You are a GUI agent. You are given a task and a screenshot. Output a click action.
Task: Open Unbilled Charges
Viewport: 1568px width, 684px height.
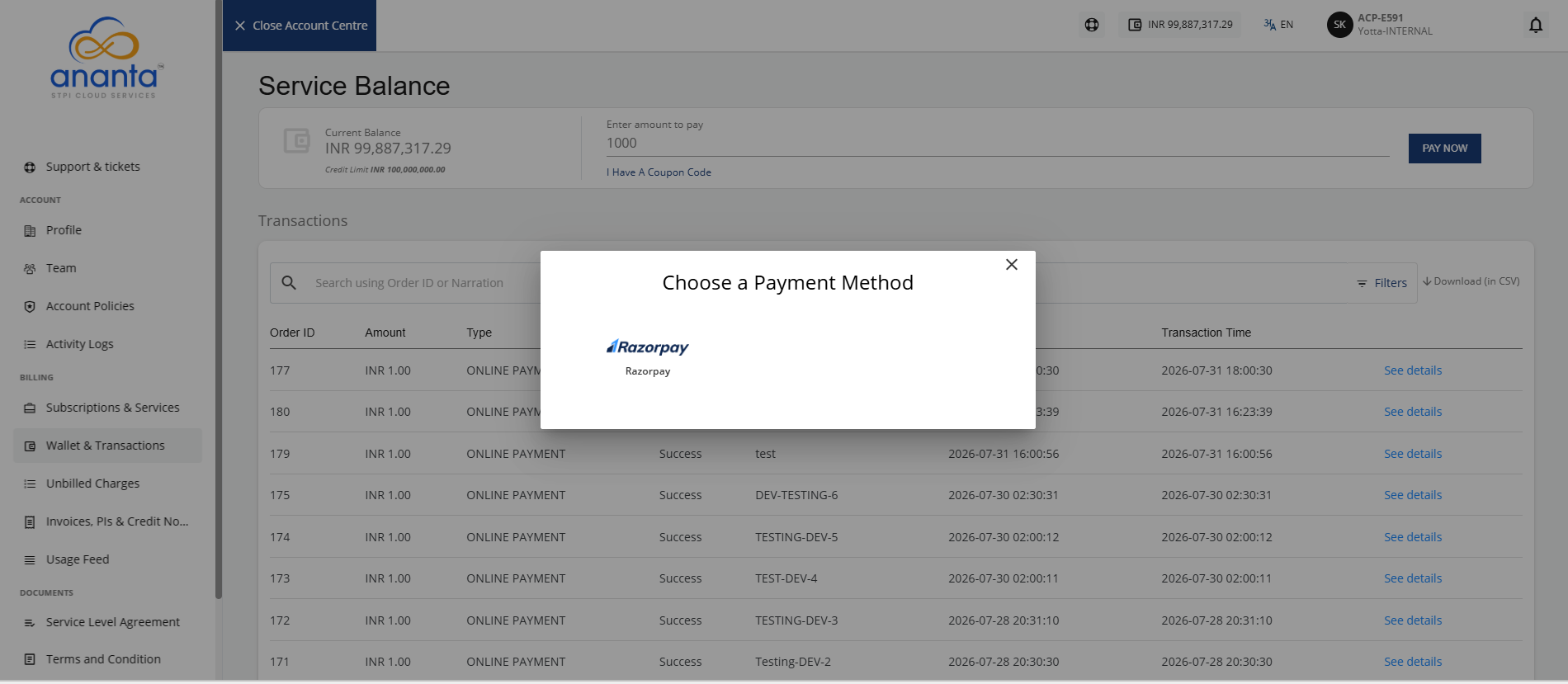tap(92, 484)
